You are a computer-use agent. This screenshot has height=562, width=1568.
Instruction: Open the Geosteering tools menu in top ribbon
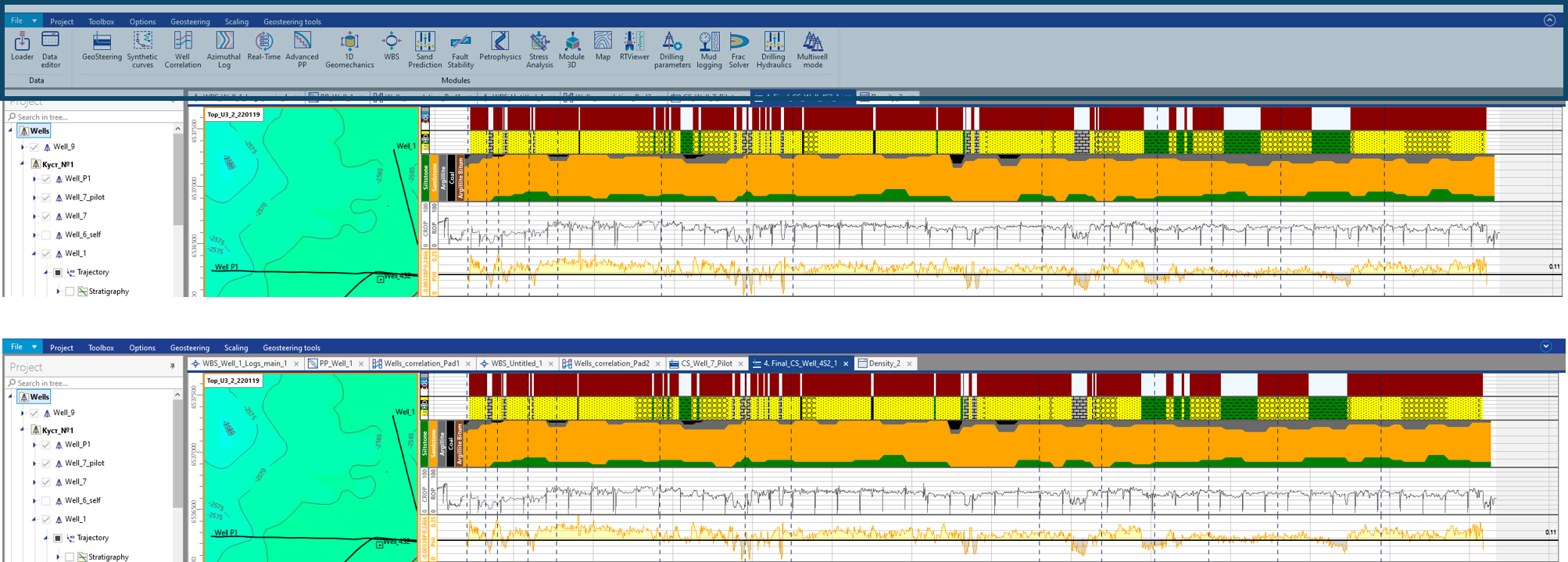point(292,22)
